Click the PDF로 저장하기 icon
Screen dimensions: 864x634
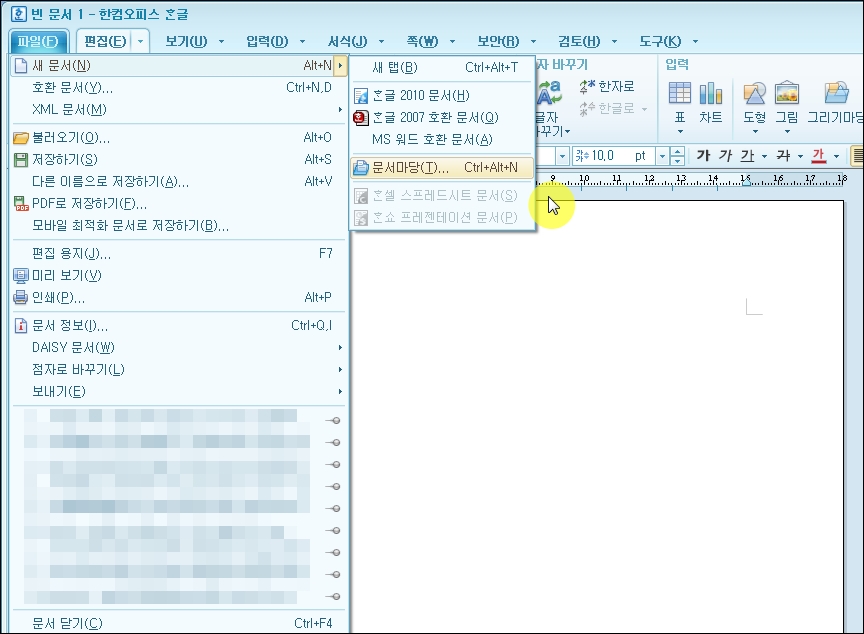(x=21, y=204)
